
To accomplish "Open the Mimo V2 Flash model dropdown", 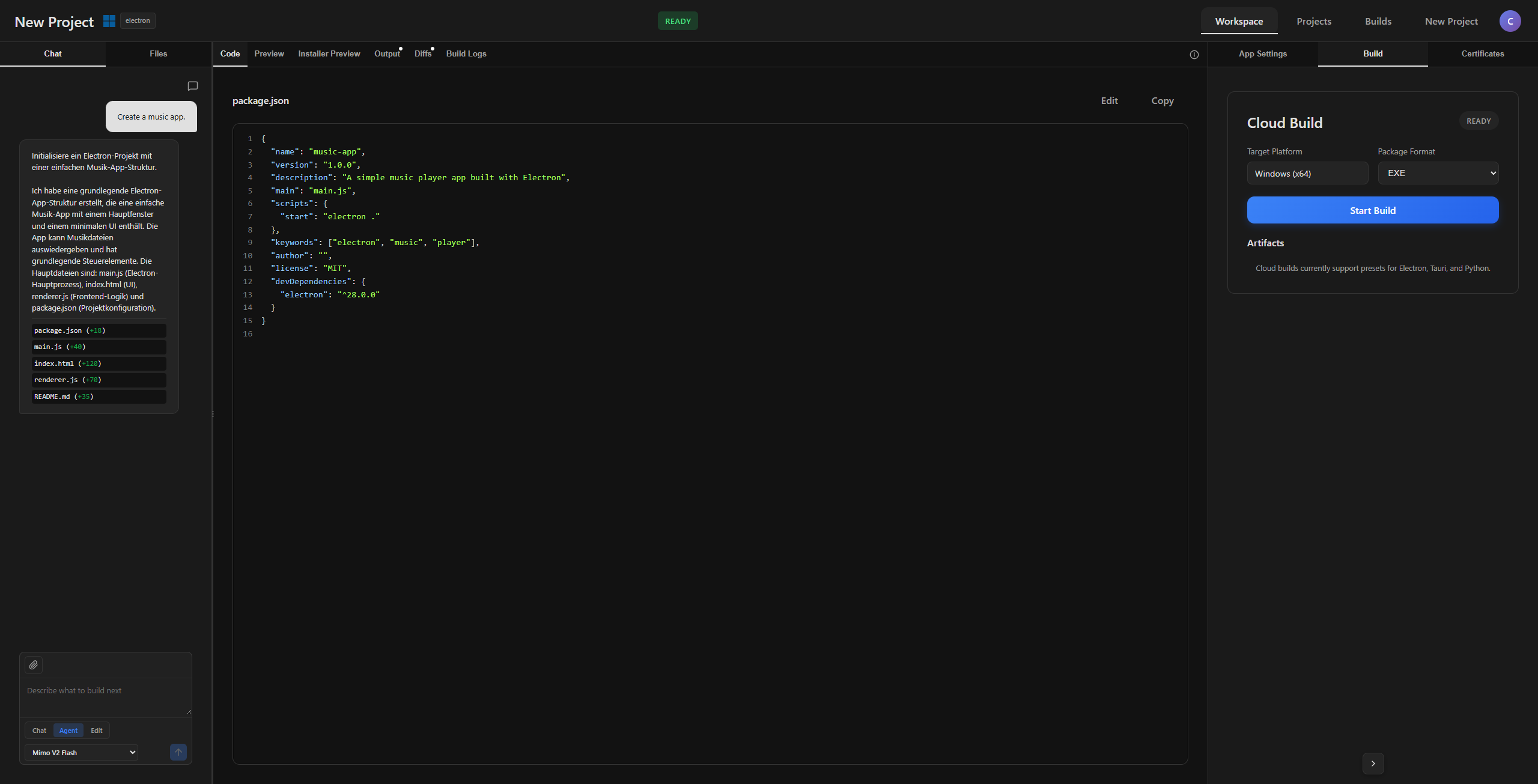I will [x=82, y=753].
